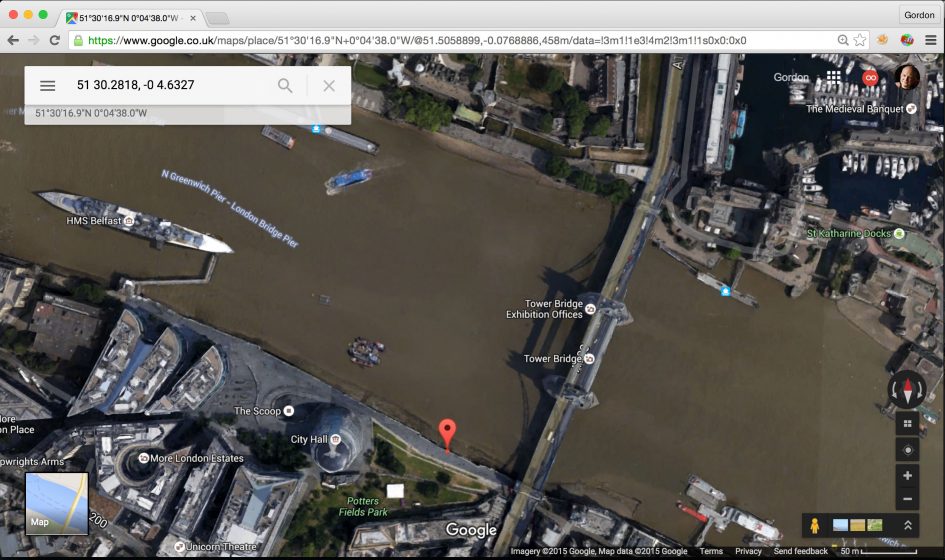Click the search magnifier icon

pyautogui.click(x=285, y=86)
